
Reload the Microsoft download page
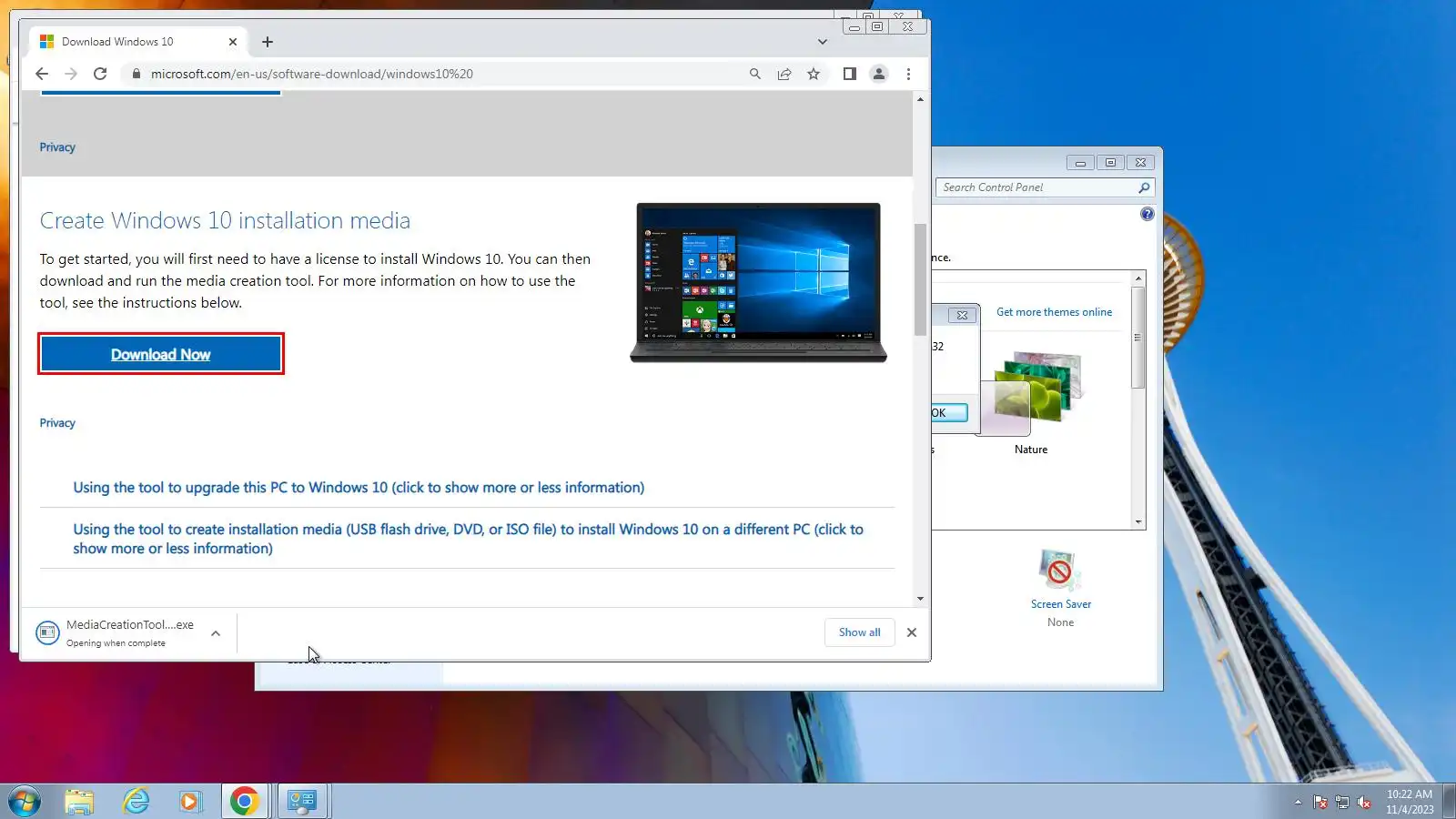[100, 74]
